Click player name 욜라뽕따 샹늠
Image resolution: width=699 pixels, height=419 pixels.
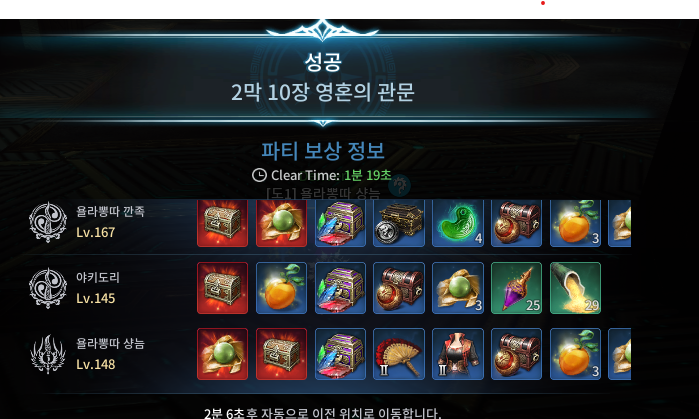[110, 343]
